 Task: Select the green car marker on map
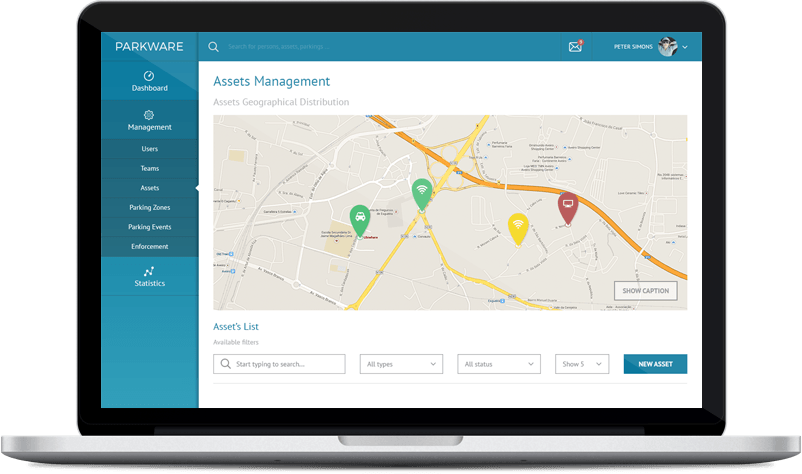(360, 220)
